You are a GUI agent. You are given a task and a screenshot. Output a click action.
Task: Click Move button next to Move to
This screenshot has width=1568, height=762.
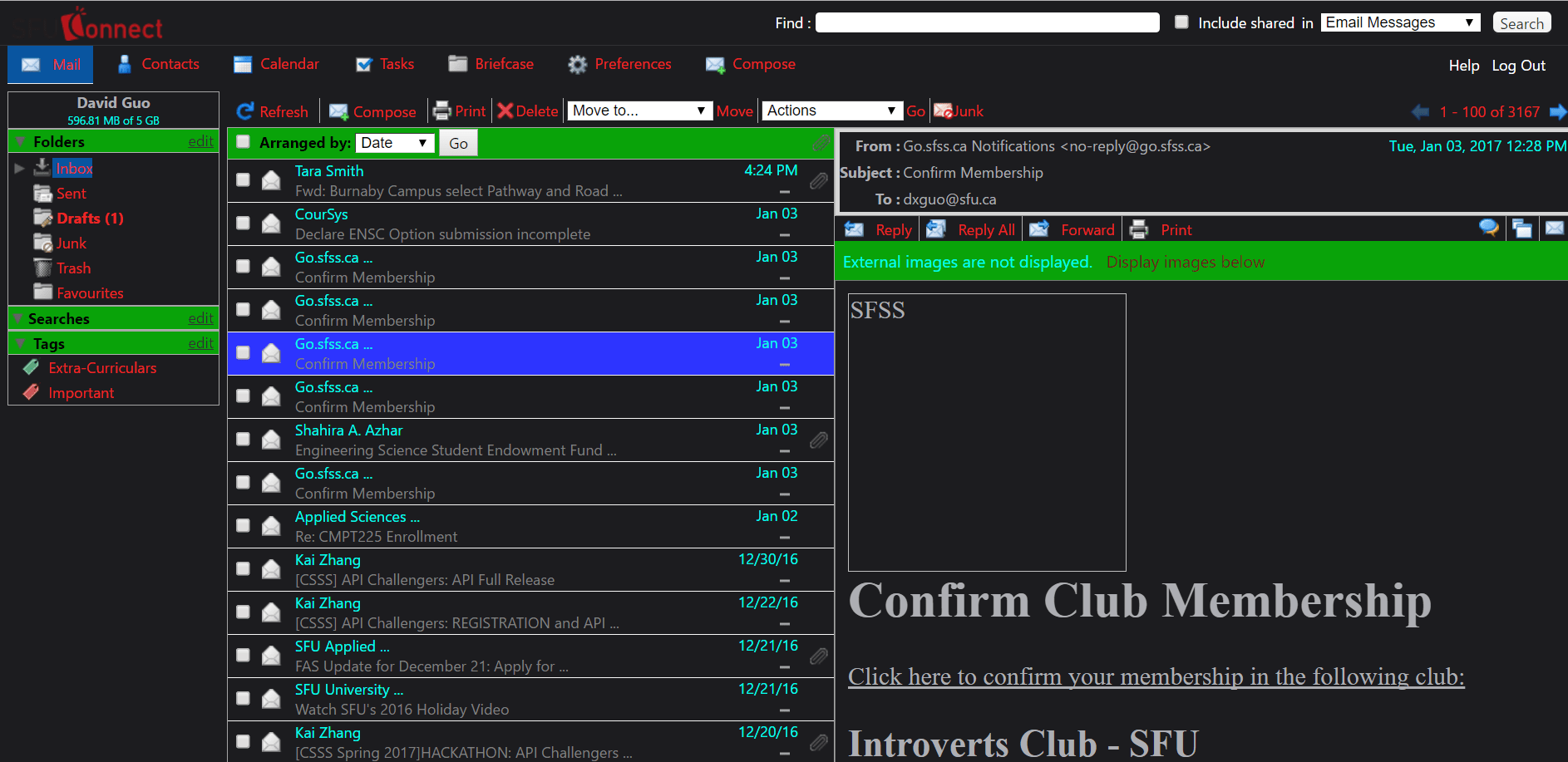coord(735,111)
